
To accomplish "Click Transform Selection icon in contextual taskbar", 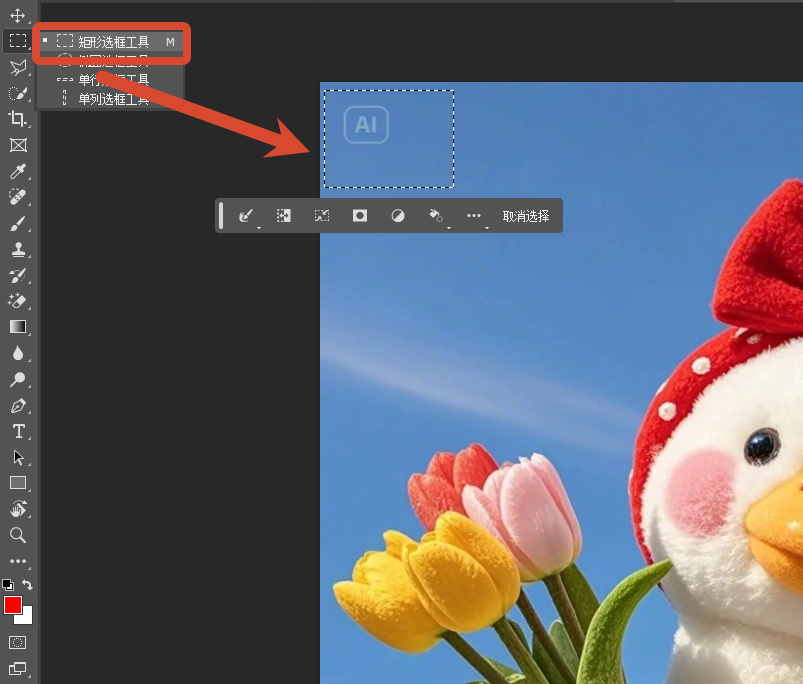I will tap(322, 216).
